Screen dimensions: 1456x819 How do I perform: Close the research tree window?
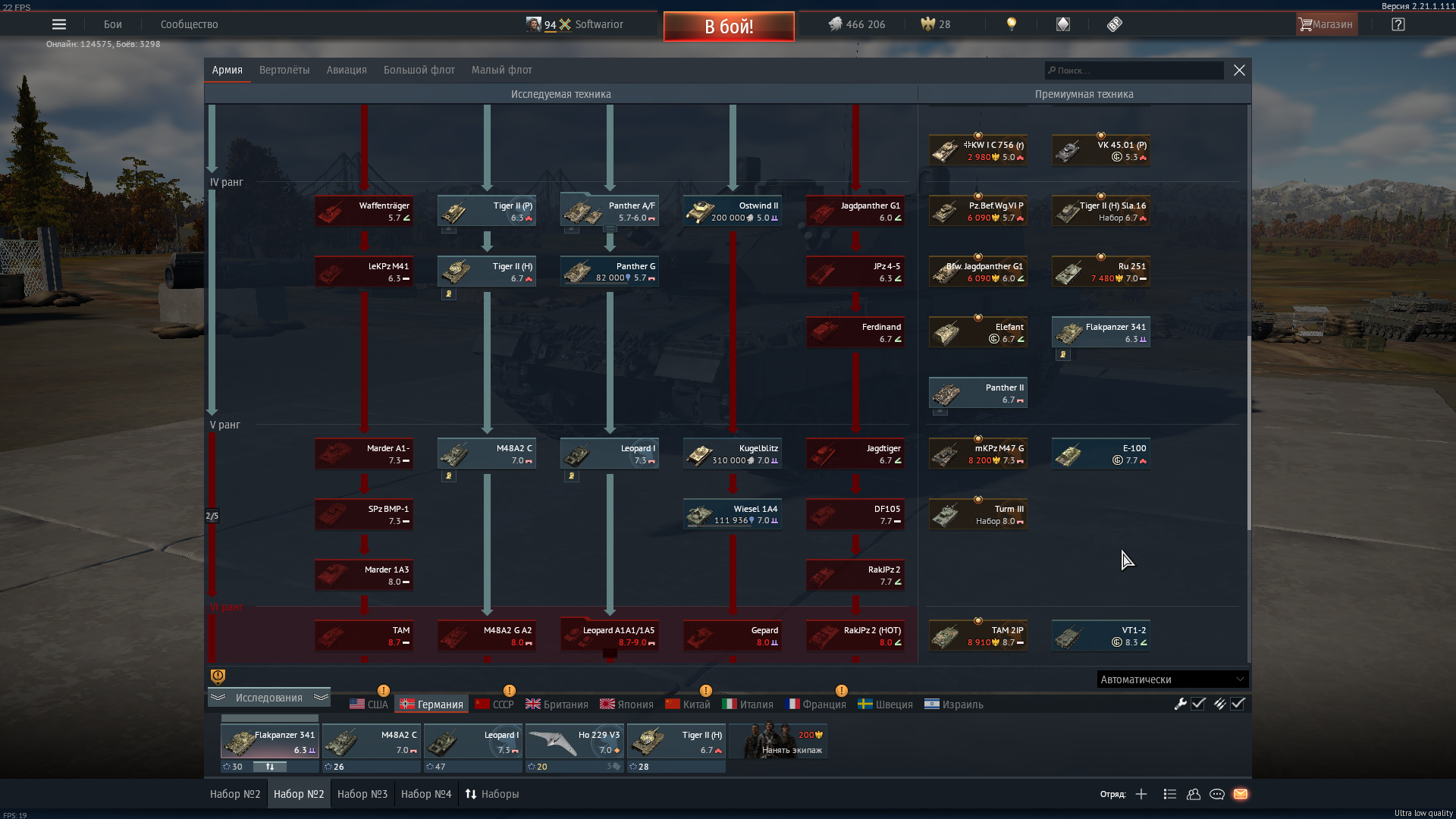point(1239,70)
